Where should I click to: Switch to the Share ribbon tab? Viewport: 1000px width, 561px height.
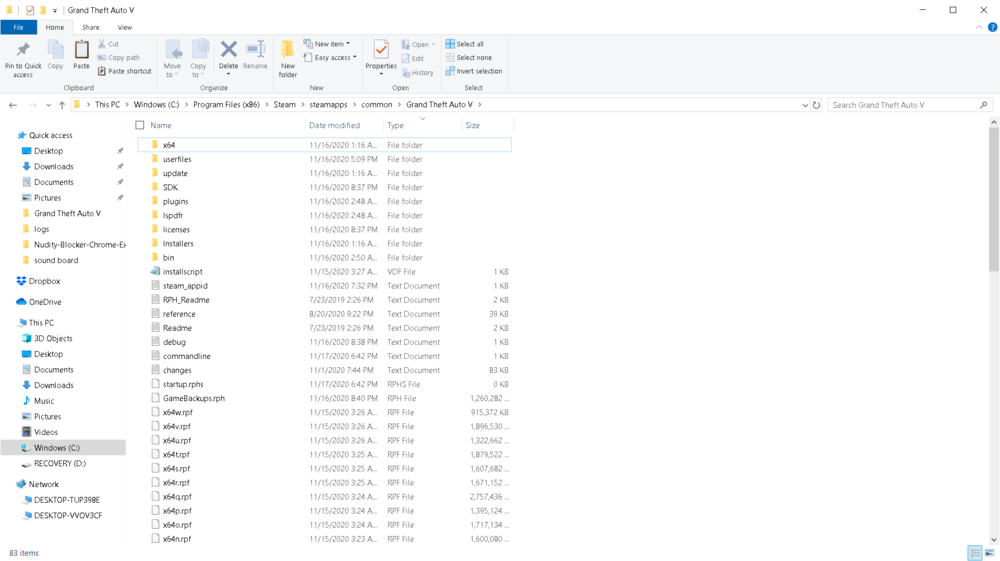pyautogui.click(x=91, y=27)
